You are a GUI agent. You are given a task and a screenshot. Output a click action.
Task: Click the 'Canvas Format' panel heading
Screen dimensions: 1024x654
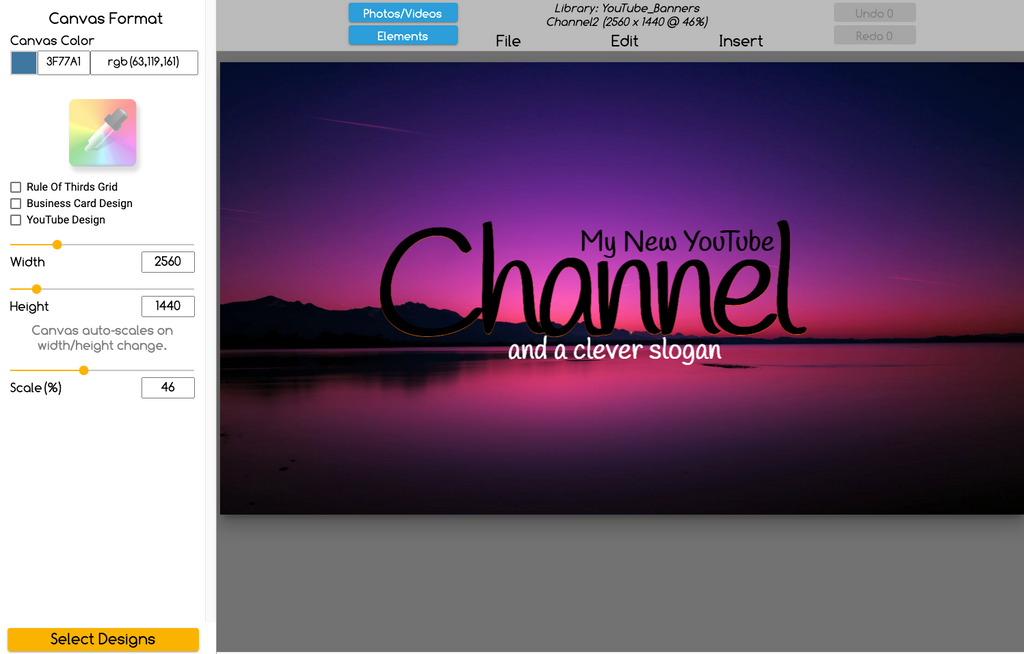click(x=106, y=18)
